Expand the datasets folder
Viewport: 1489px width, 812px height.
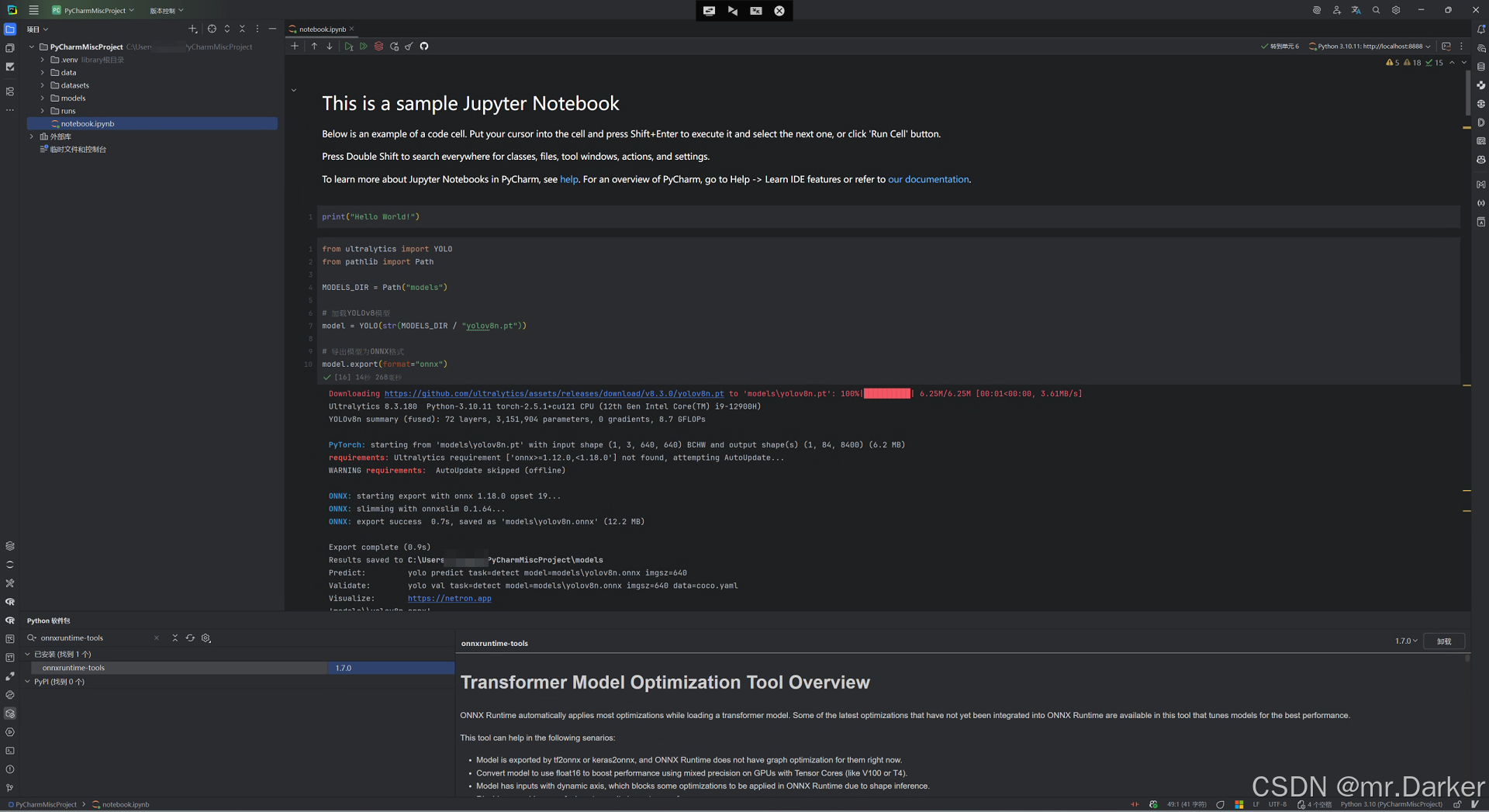pyautogui.click(x=43, y=85)
